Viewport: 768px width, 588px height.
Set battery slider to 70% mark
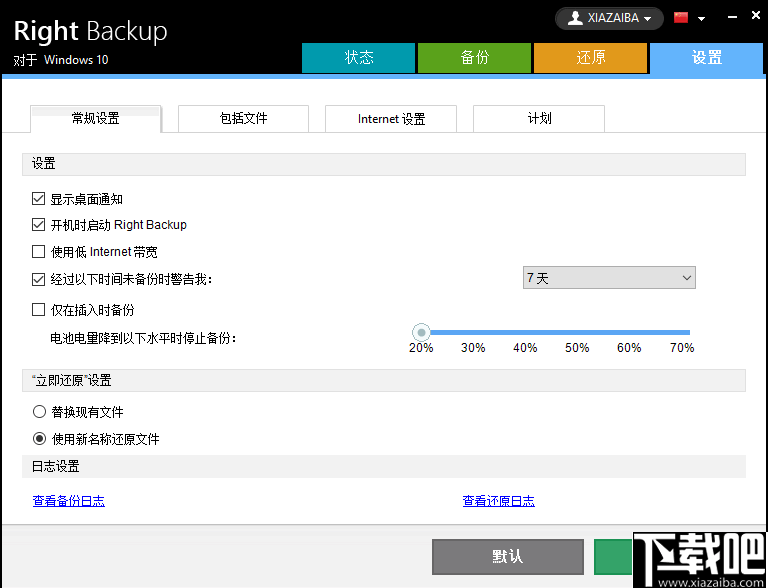pyautogui.click(x=684, y=333)
